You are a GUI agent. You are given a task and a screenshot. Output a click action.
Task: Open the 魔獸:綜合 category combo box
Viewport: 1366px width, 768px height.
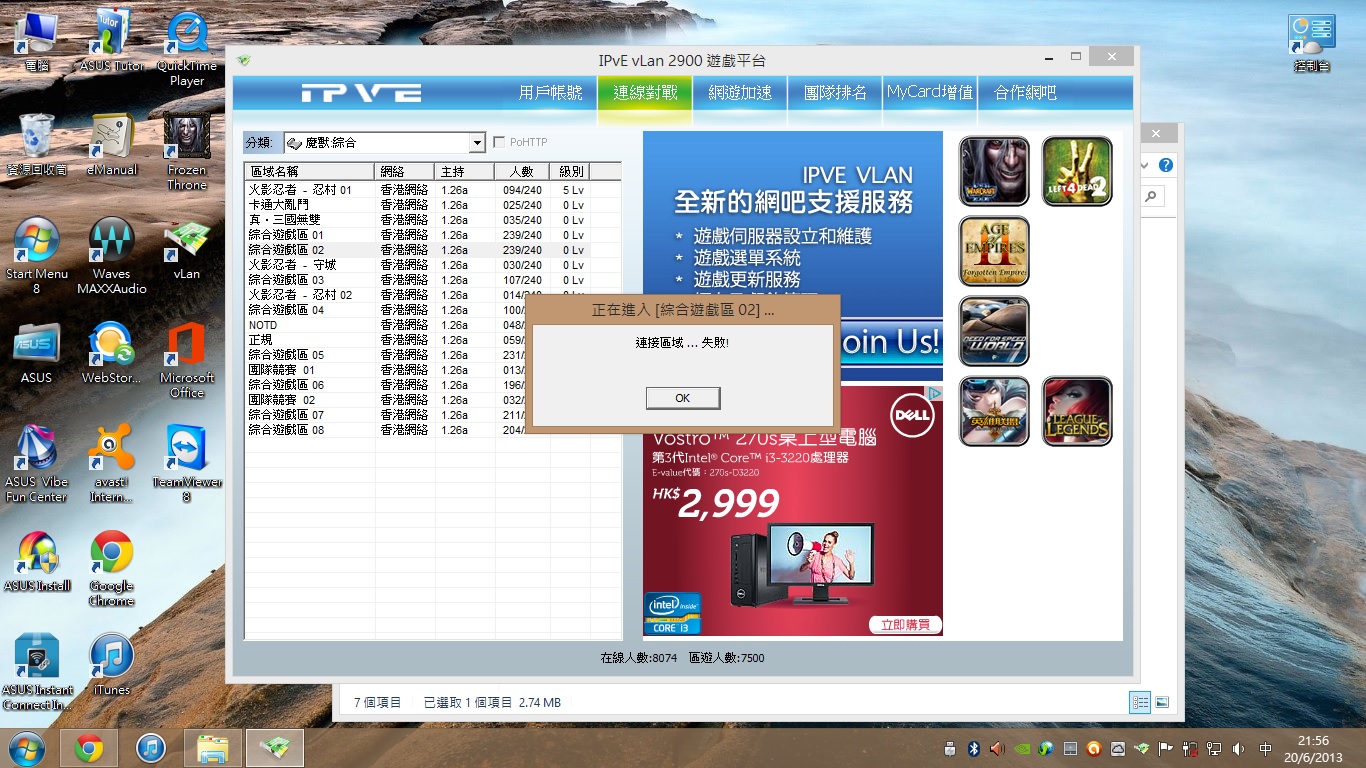click(385, 143)
